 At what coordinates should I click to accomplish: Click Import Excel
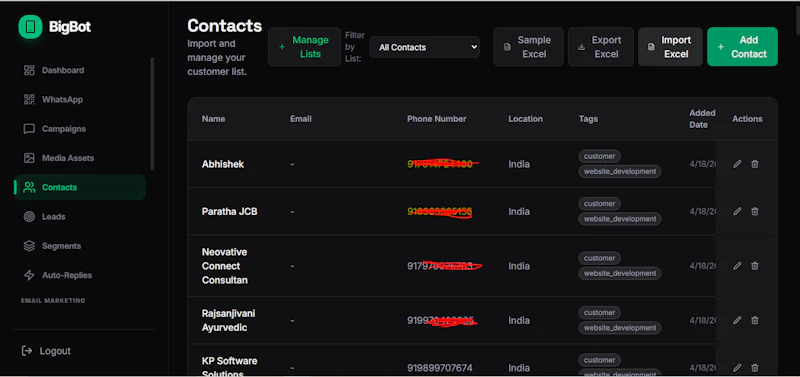pos(670,47)
